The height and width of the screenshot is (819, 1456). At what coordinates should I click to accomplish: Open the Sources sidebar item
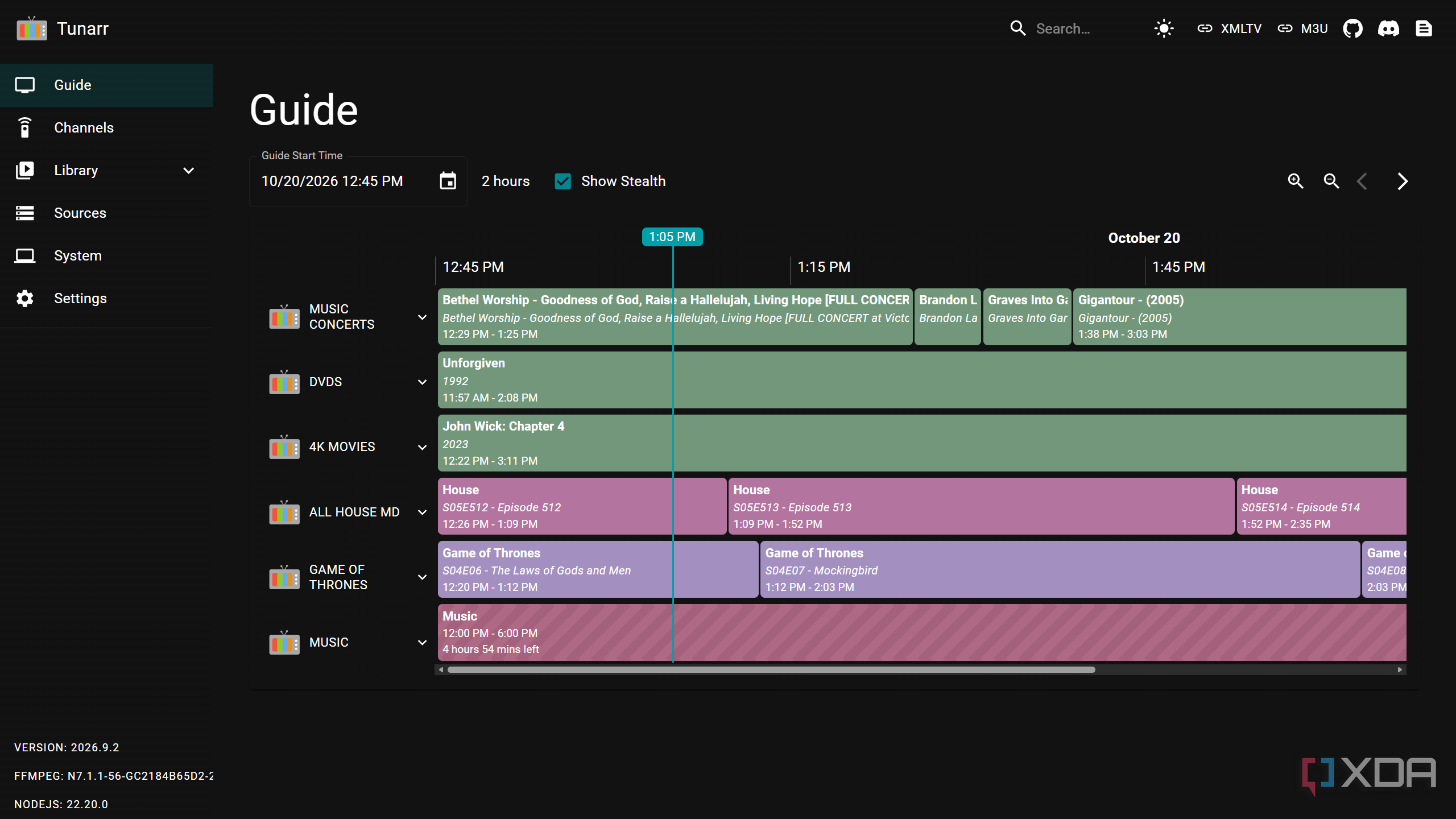[106, 213]
